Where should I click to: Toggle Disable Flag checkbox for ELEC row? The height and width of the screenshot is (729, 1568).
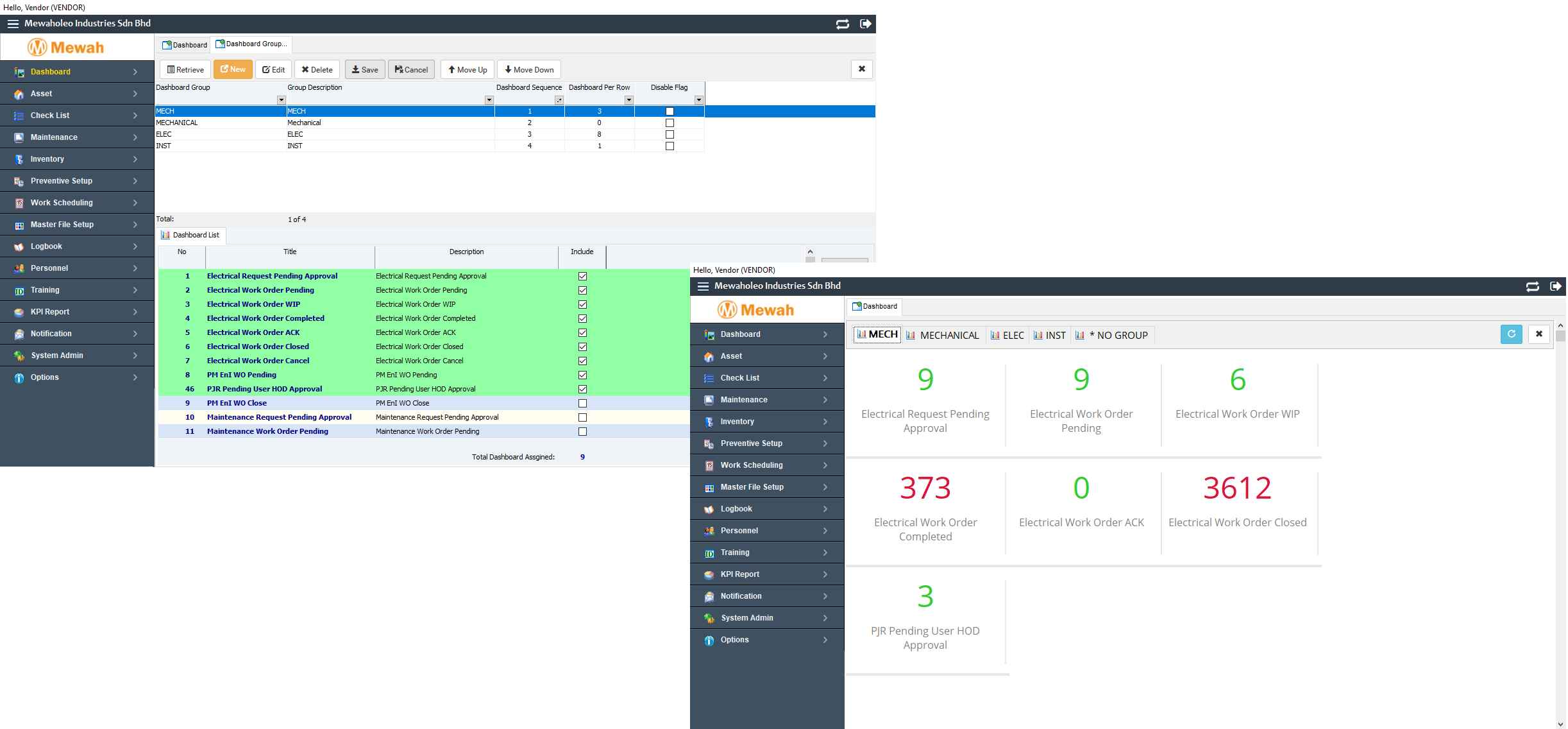[x=670, y=134]
